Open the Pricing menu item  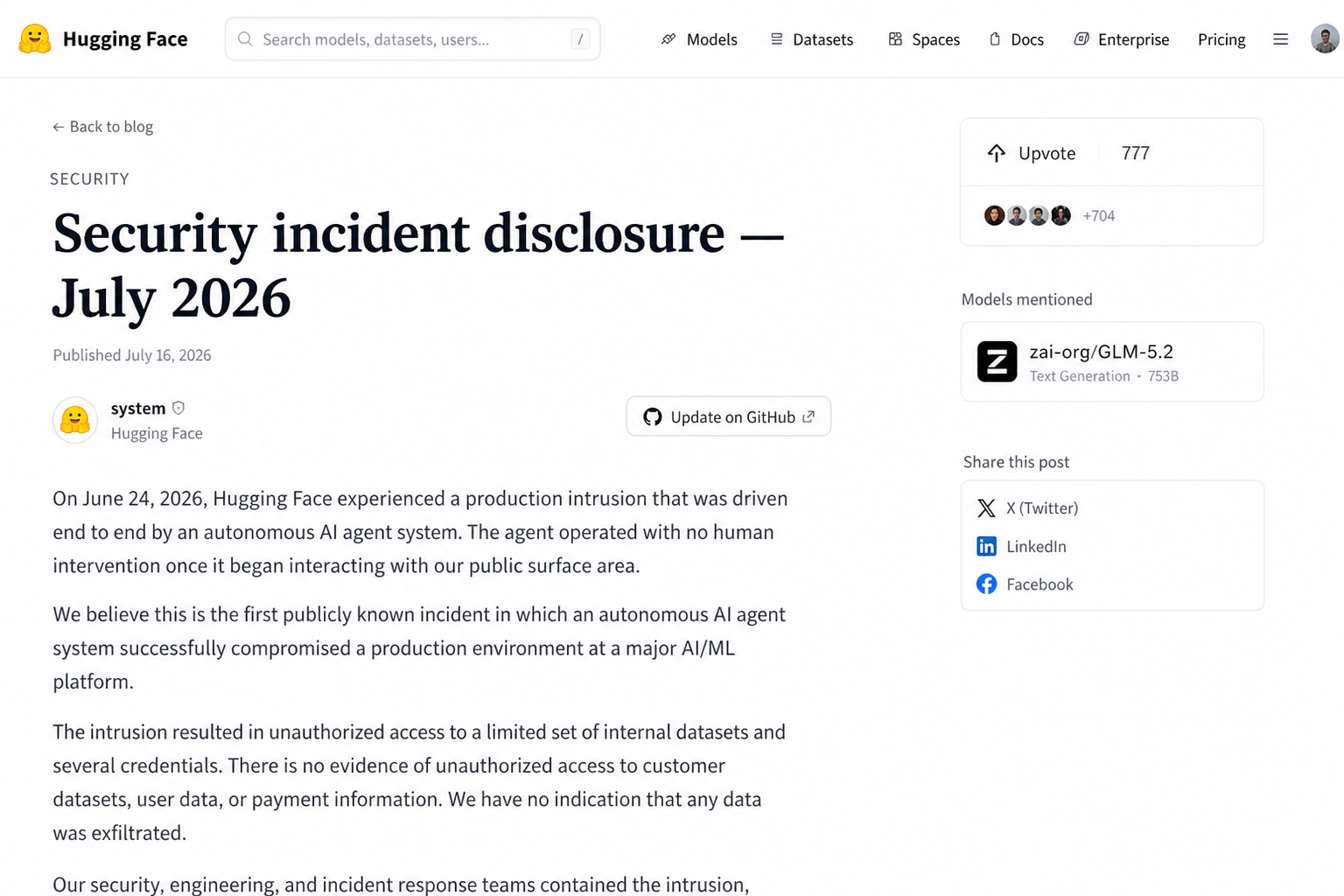pyautogui.click(x=1221, y=39)
